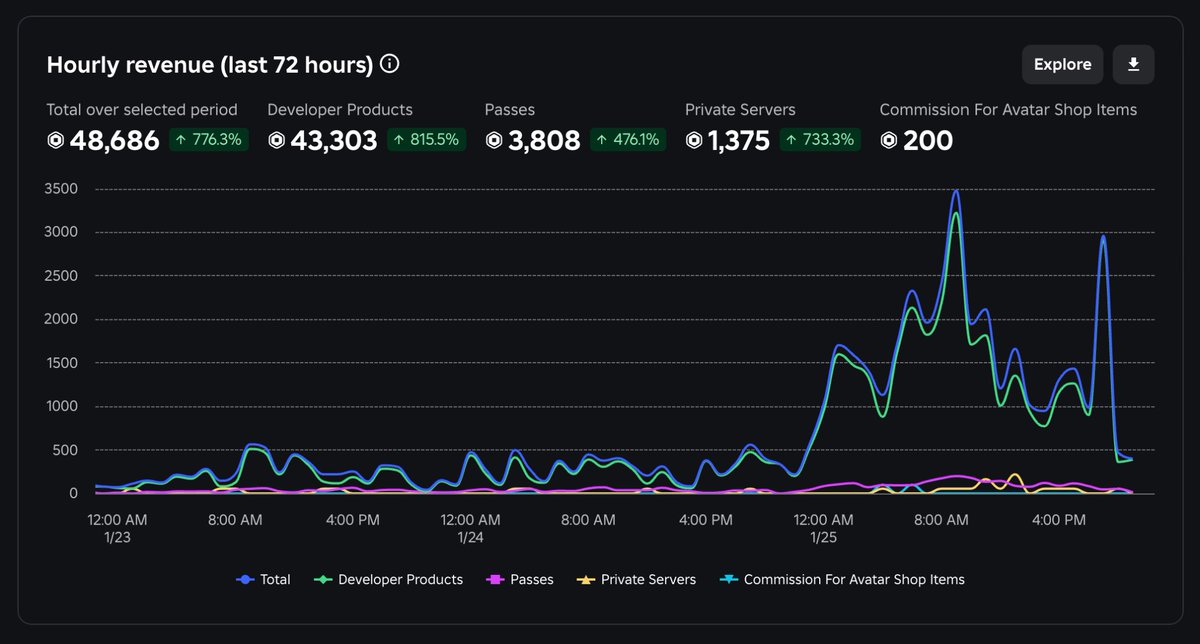Click the 1000 y-axis label
The width and height of the screenshot is (1200, 644).
click(x=63, y=406)
